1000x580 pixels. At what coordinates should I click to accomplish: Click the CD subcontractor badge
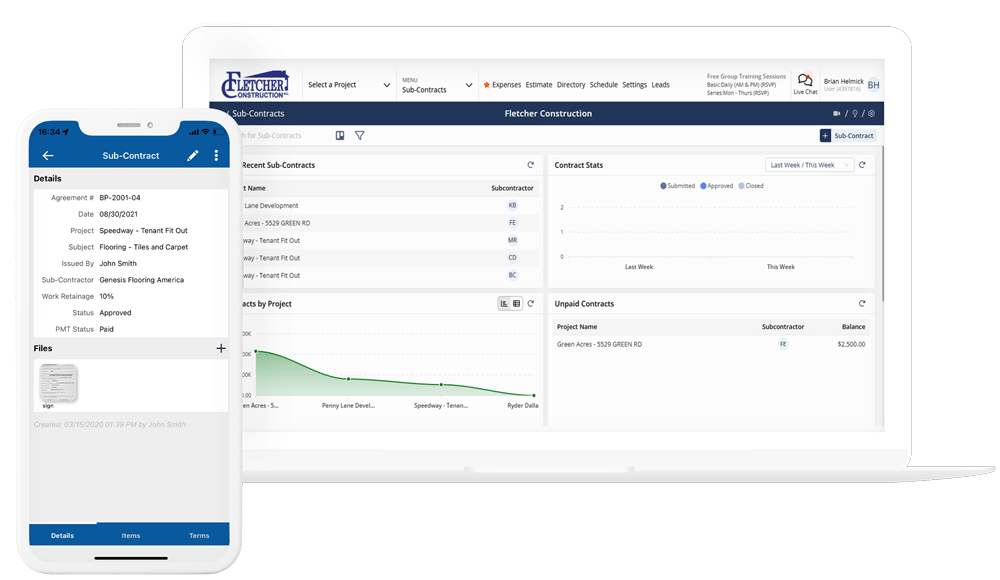tap(512, 258)
